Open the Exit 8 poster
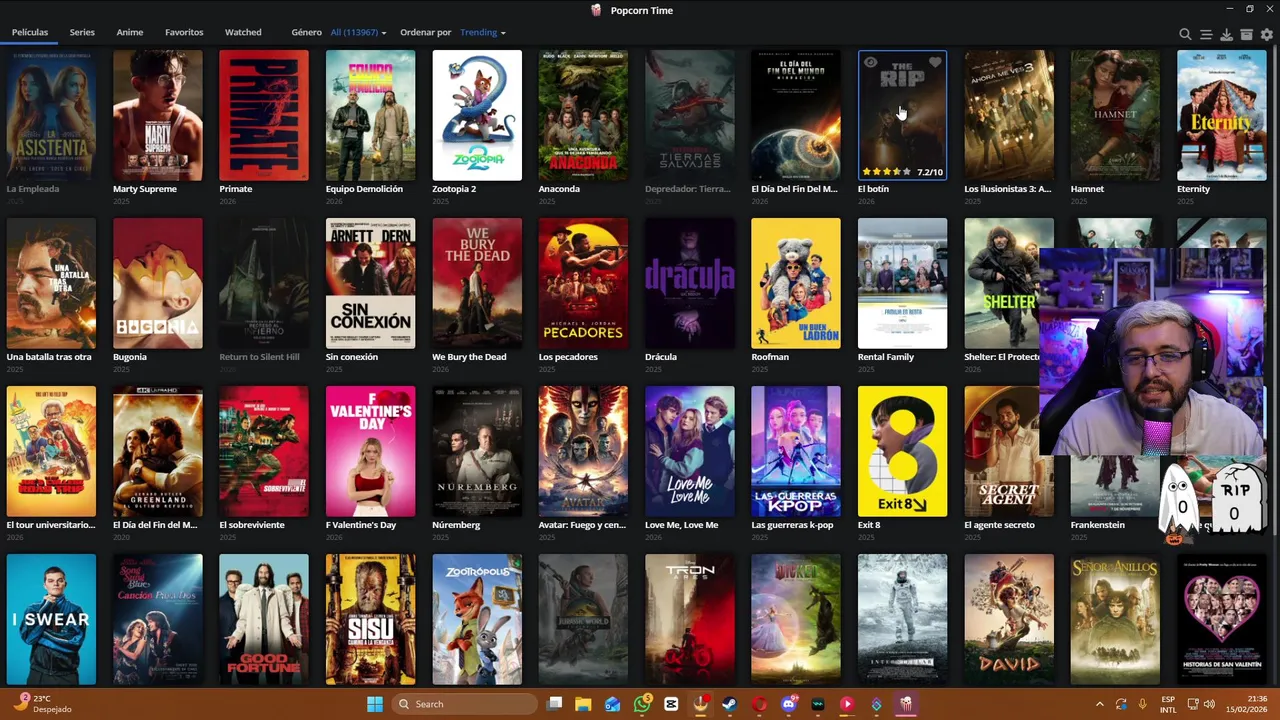 (x=902, y=451)
